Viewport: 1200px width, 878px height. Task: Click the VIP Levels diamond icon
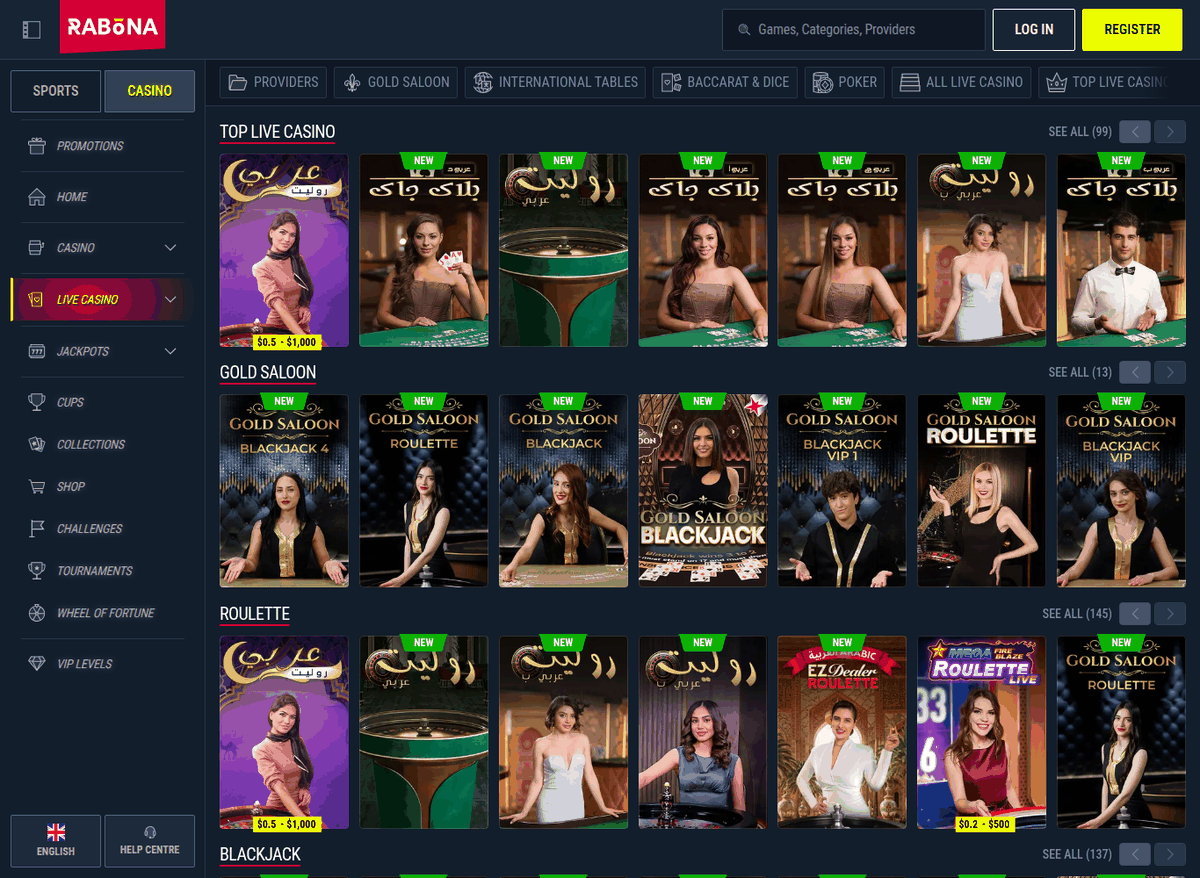coord(37,664)
